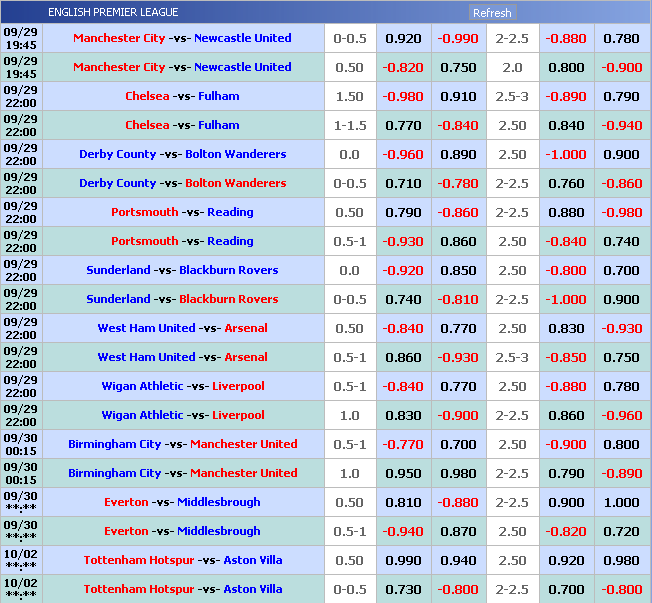
Task: Open Manchester City in the 0-0.5 handicap row
Action: point(119,38)
